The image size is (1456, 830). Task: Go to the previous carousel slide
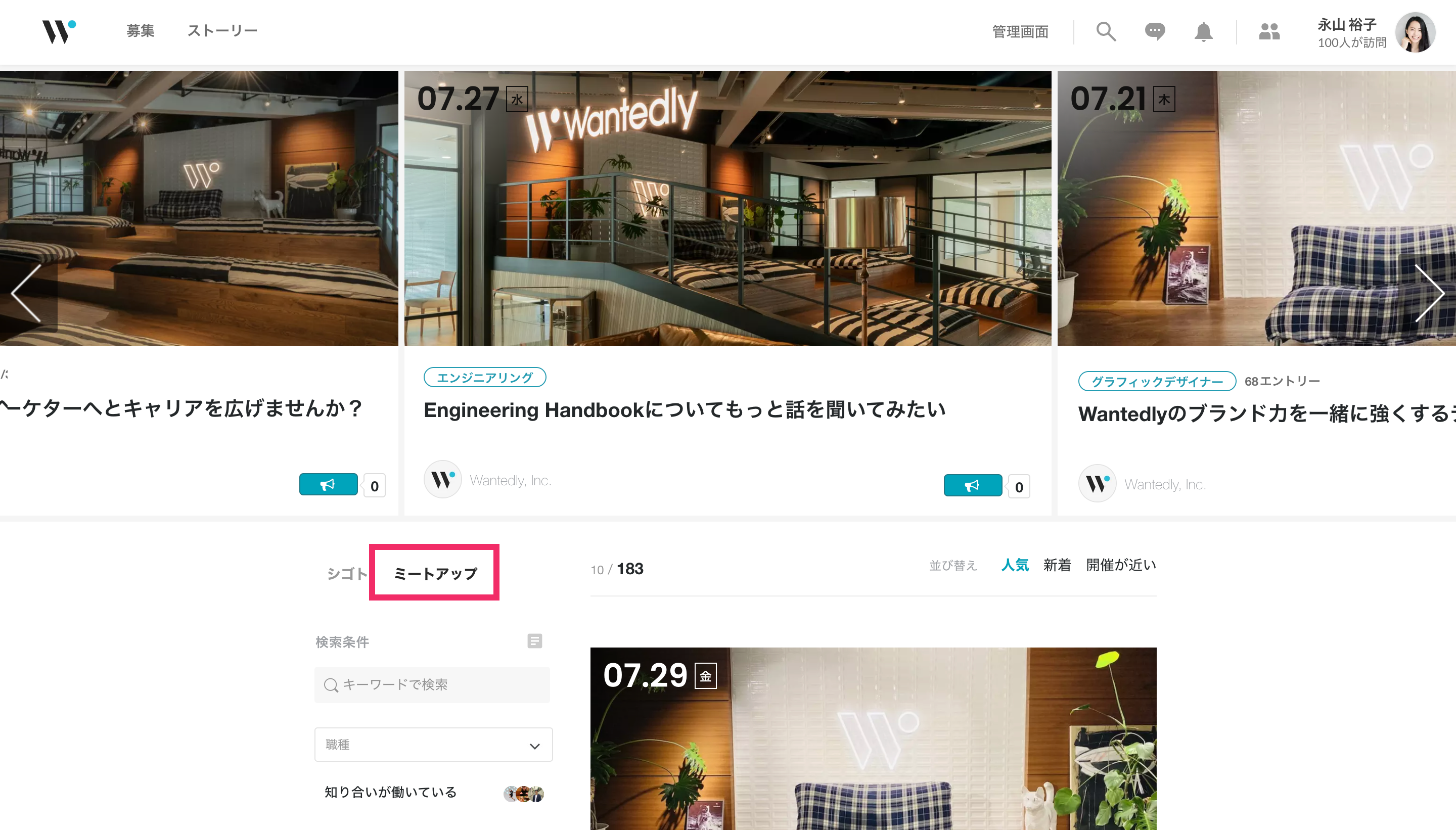(x=27, y=293)
